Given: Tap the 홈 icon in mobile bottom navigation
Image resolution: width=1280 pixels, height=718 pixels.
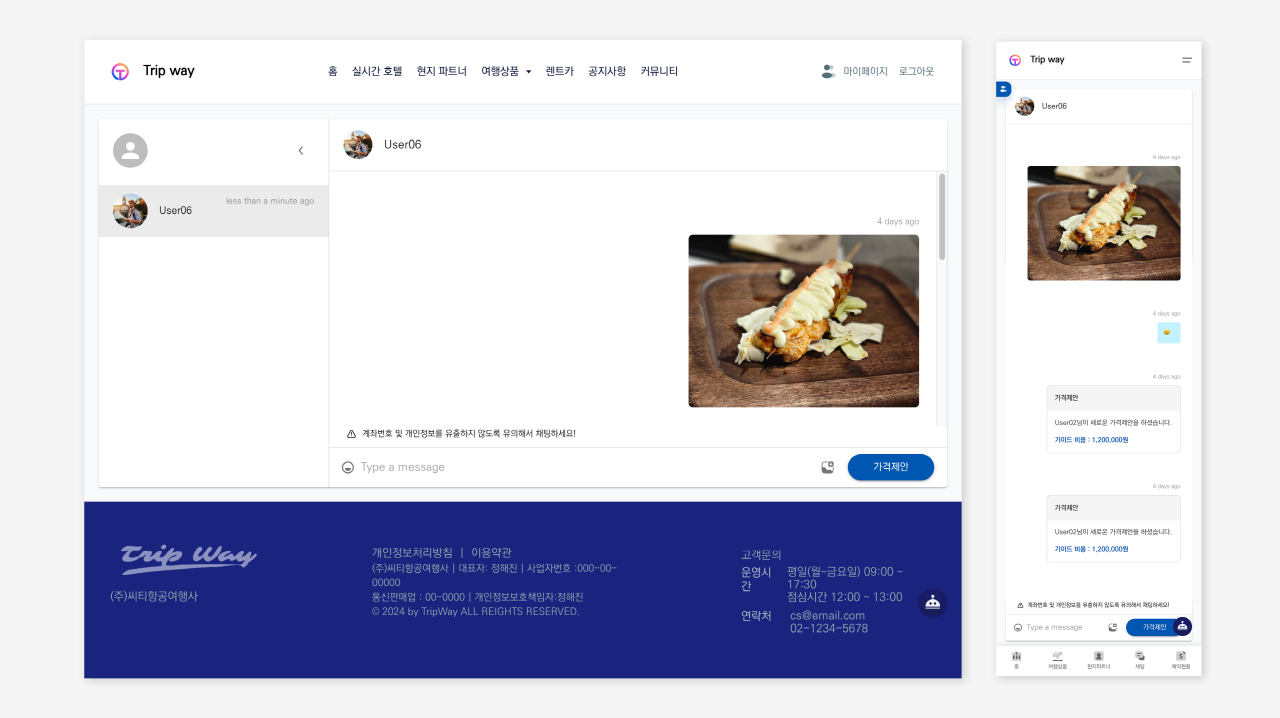Looking at the screenshot, I should tap(1017, 658).
